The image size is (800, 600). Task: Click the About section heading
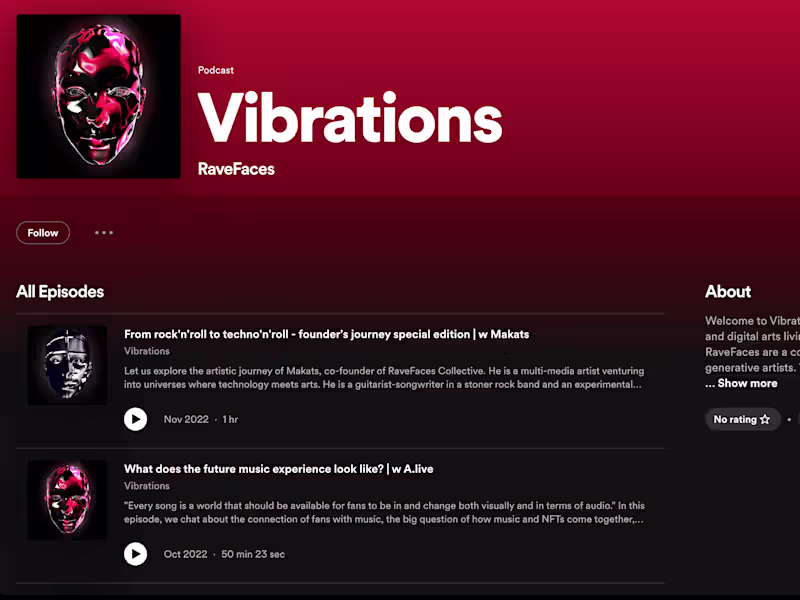pyautogui.click(x=728, y=292)
